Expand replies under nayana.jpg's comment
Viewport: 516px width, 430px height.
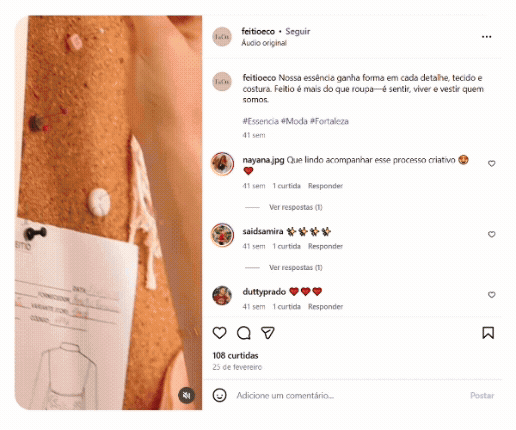[x=296, y=207]
